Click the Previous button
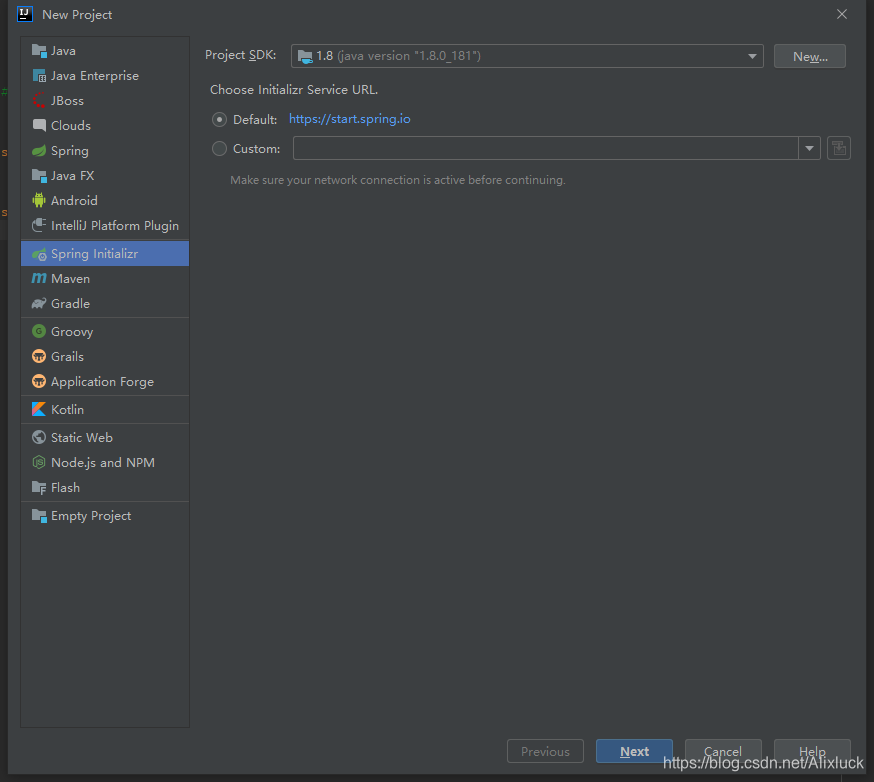The width and height of the screenshot is (874, 782). click(545, 751)
